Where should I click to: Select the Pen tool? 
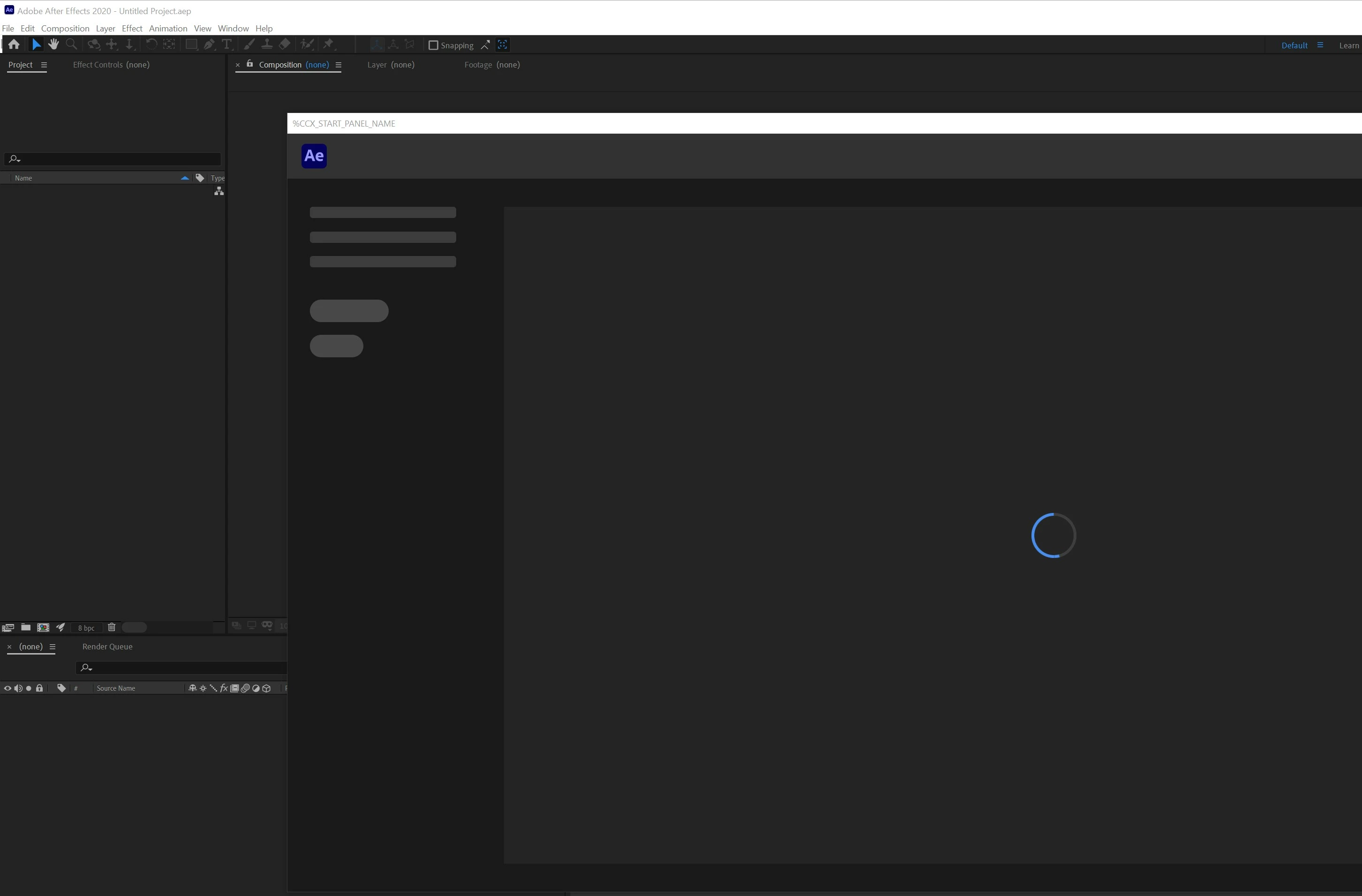209,45
